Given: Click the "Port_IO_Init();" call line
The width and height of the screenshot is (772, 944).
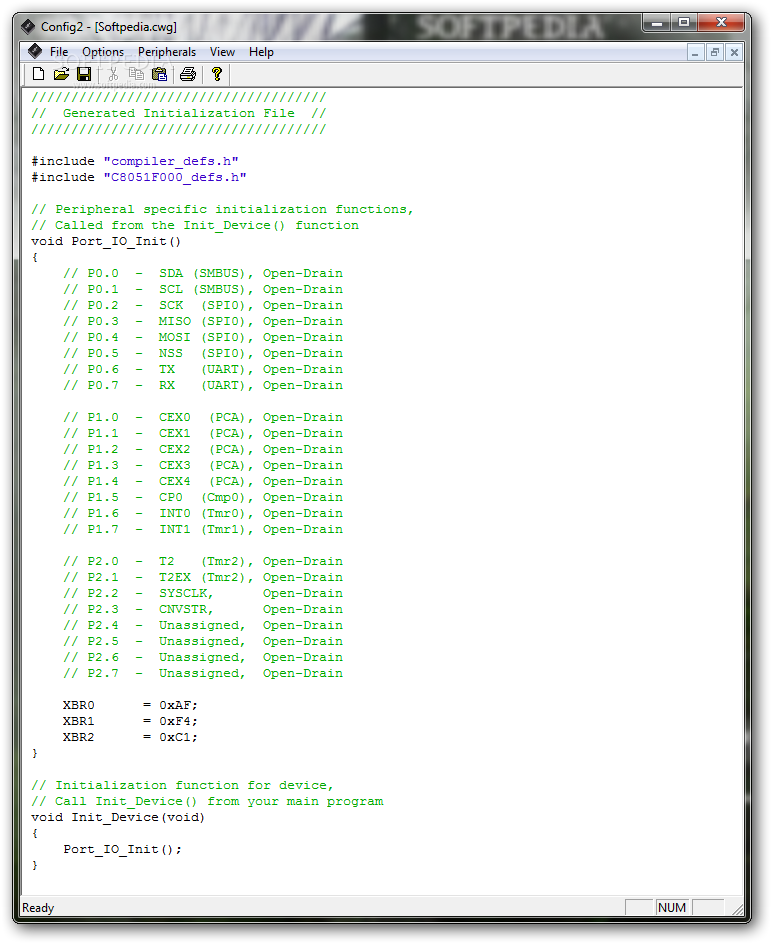Looking at the screenshot, I should [x=122, y=849].
